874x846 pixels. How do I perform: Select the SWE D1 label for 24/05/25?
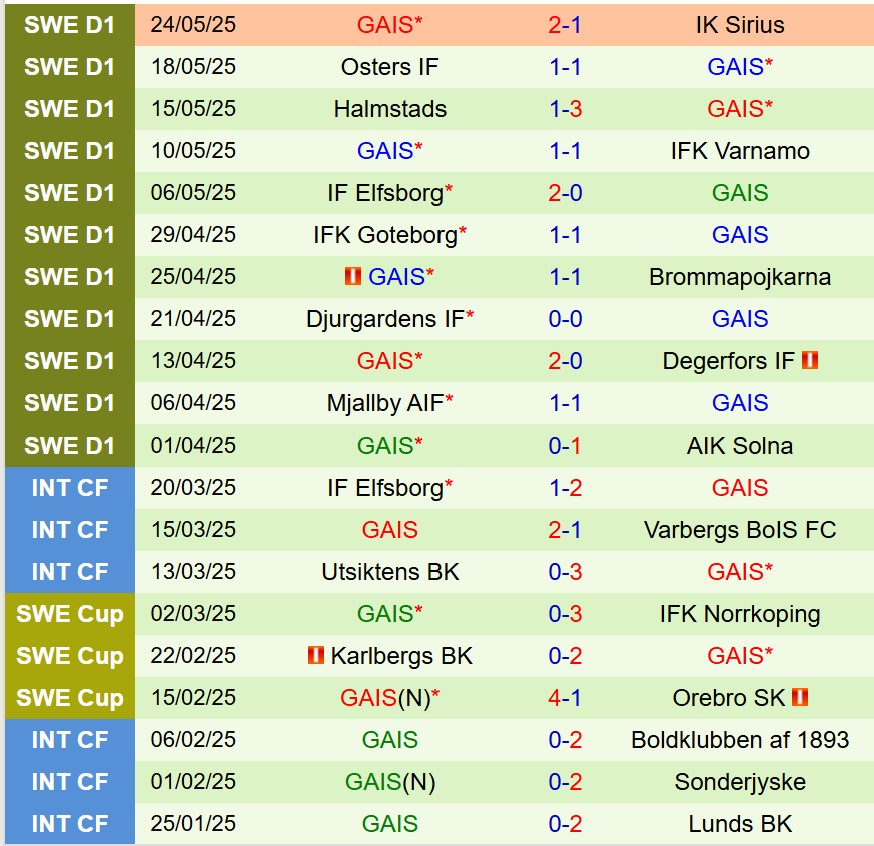click(69, 25)
